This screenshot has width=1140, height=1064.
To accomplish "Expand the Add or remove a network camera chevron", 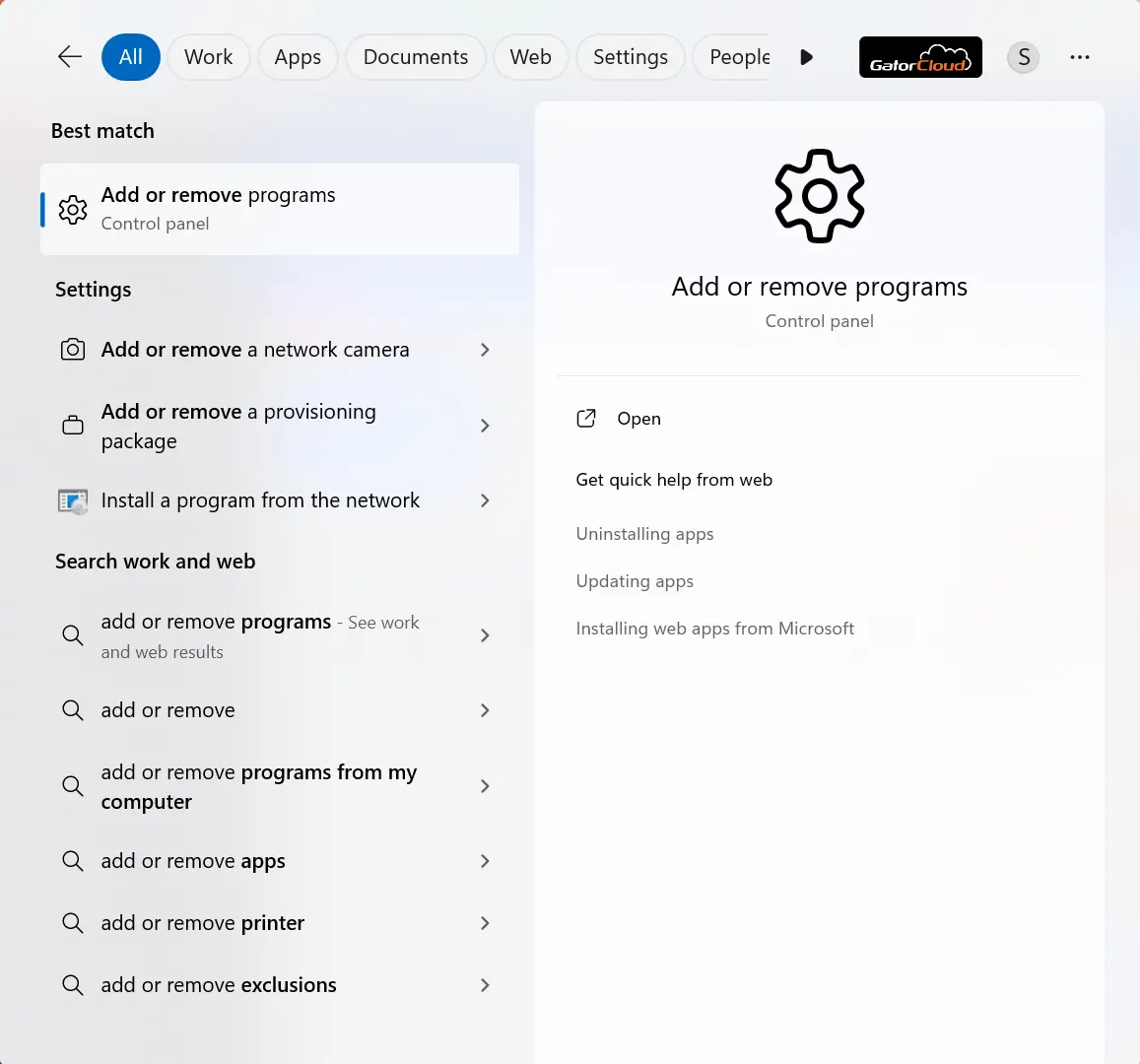I will coord(485,350).
